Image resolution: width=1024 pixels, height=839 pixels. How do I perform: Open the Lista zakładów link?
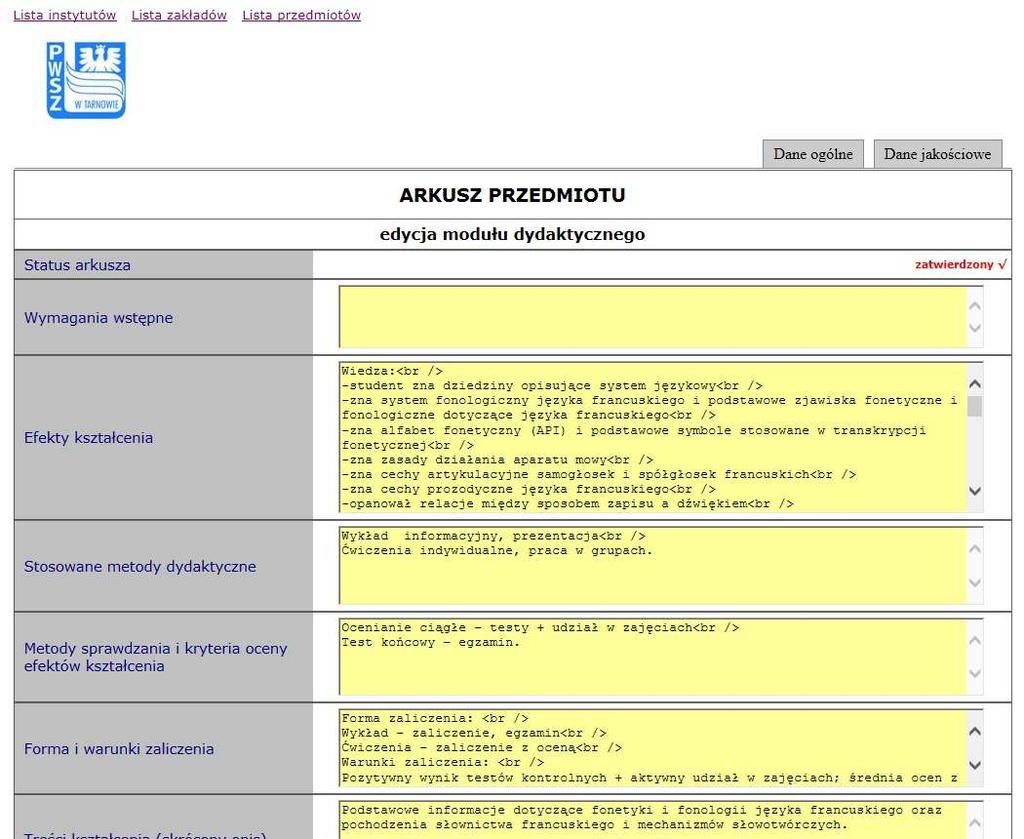pos(179,15)
